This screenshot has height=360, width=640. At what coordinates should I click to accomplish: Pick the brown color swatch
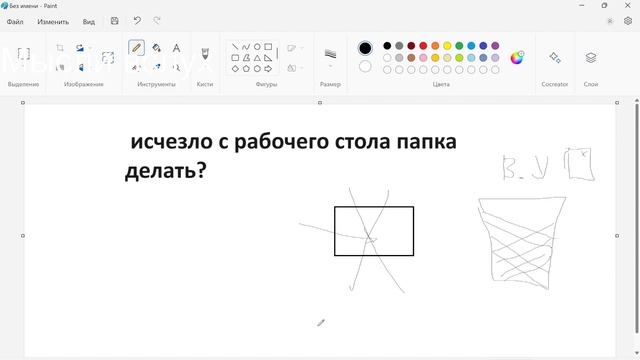[x=411, y=58]
